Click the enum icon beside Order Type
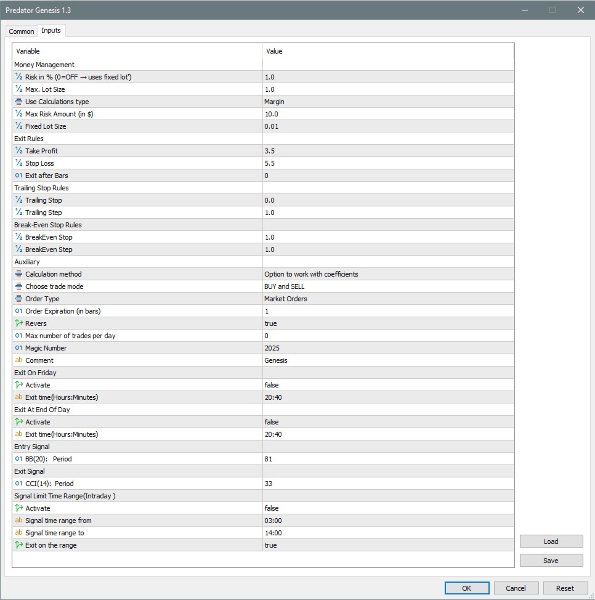595x600 pixels. 18,298
